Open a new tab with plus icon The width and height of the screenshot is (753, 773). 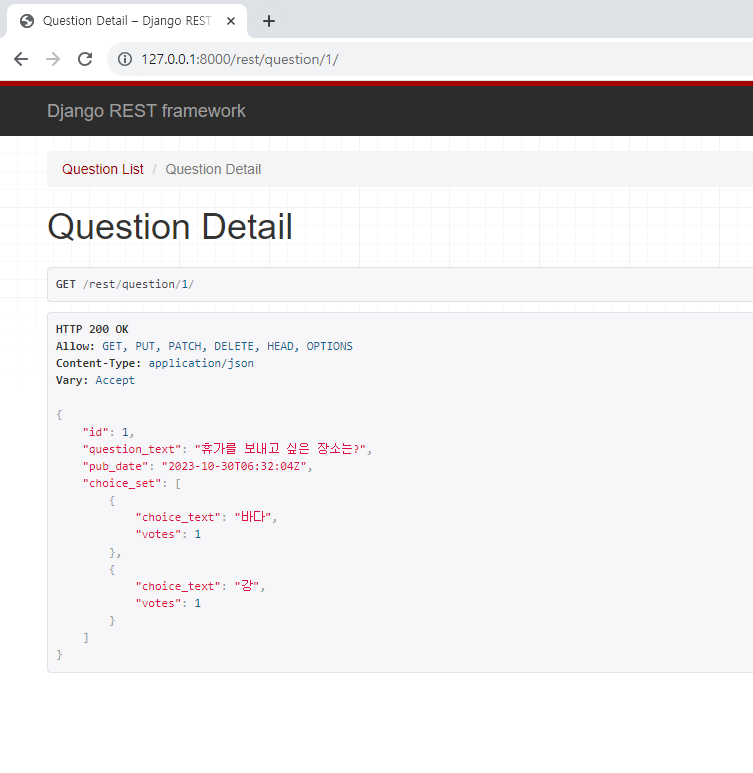coord(269,21)
